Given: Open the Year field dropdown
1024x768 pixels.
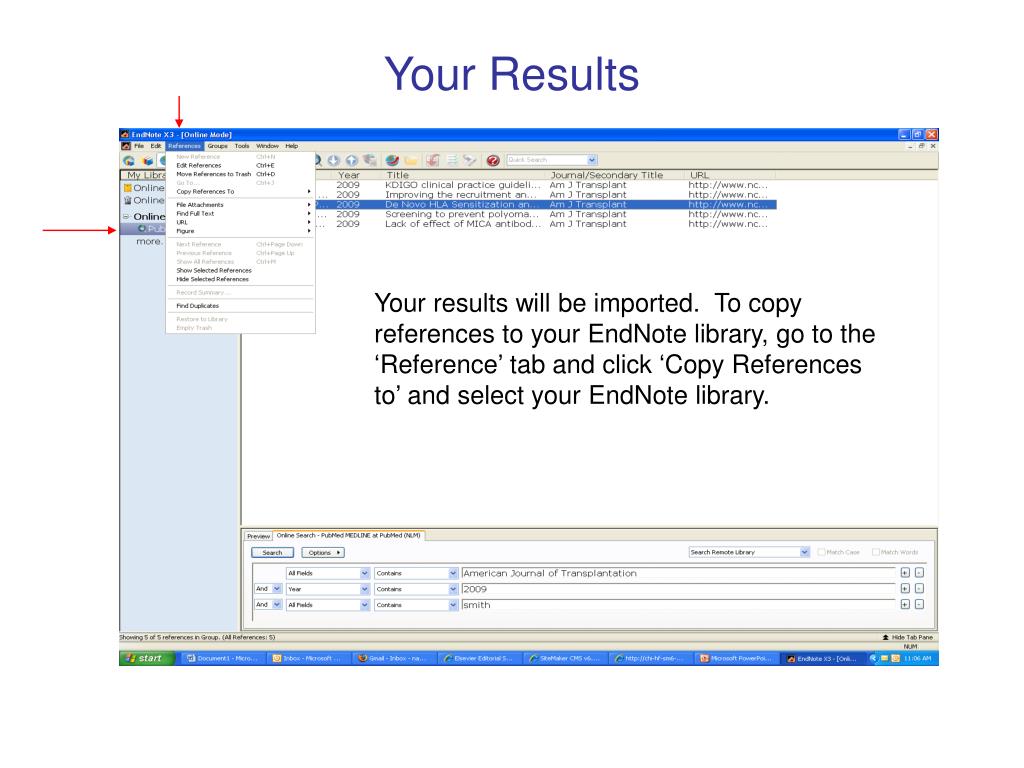Looking at the screenshot, I should click(x=364, y=589).
